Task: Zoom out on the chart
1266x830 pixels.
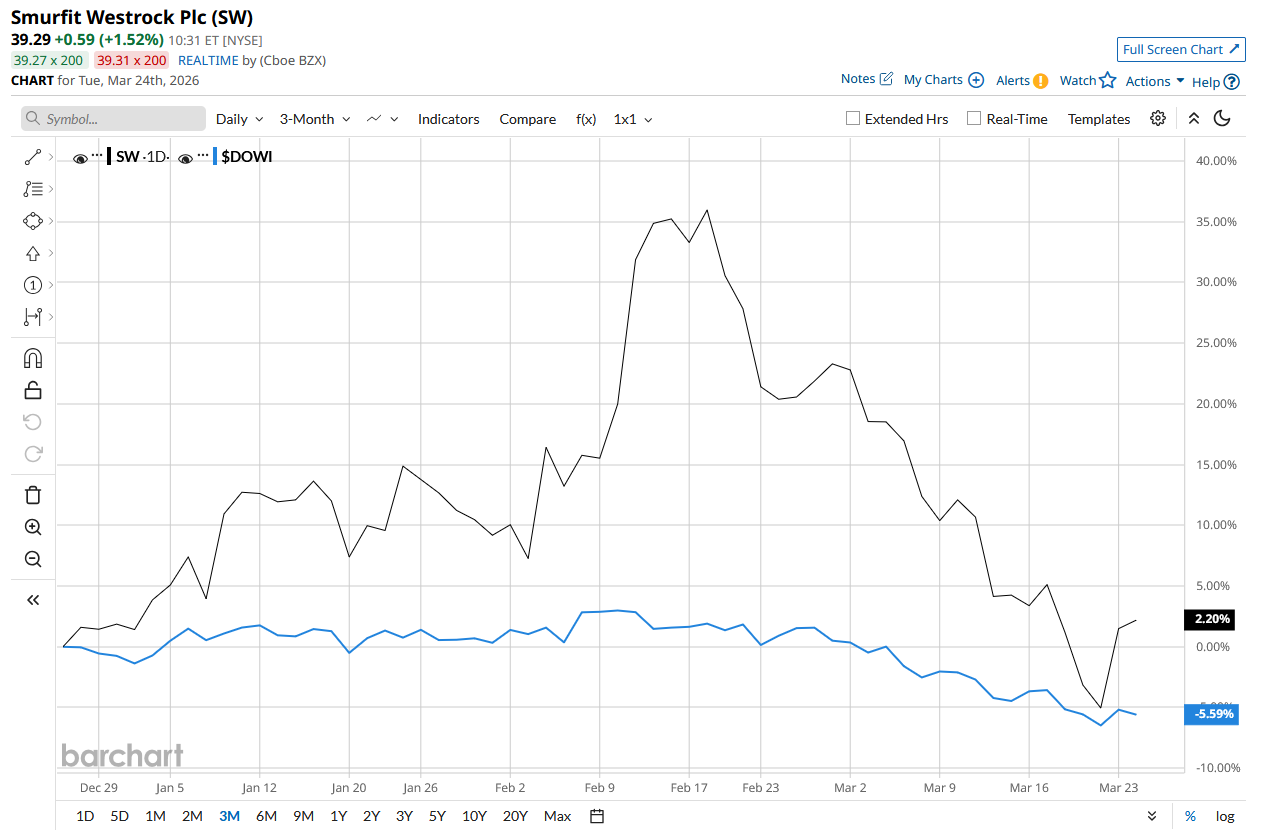Action: 32,559
